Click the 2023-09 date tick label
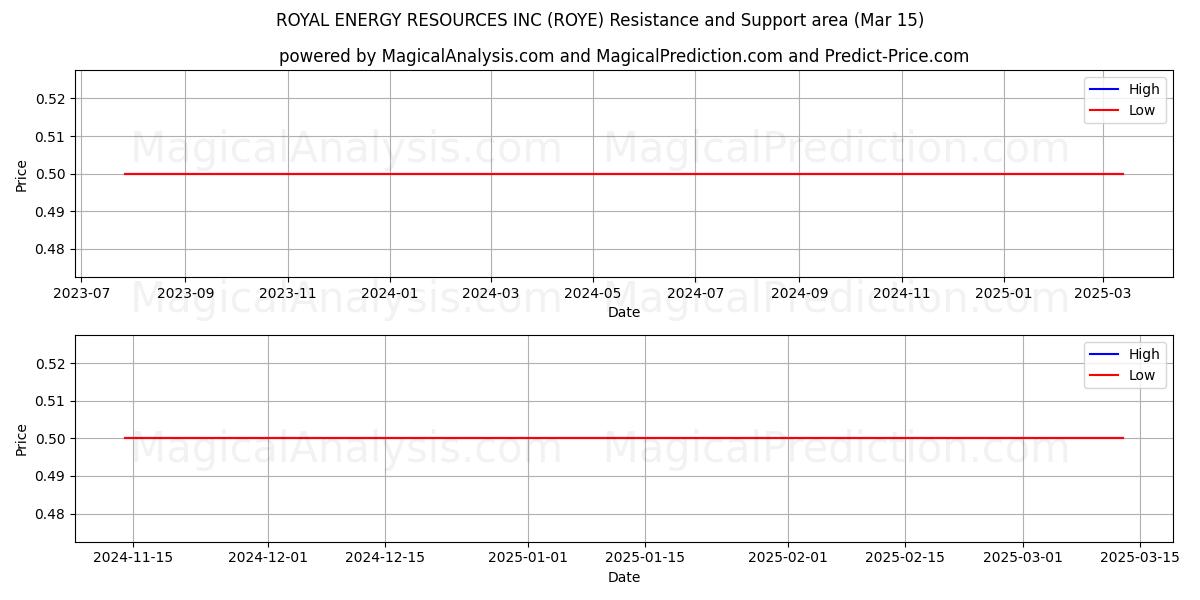 tap(185, 293)
